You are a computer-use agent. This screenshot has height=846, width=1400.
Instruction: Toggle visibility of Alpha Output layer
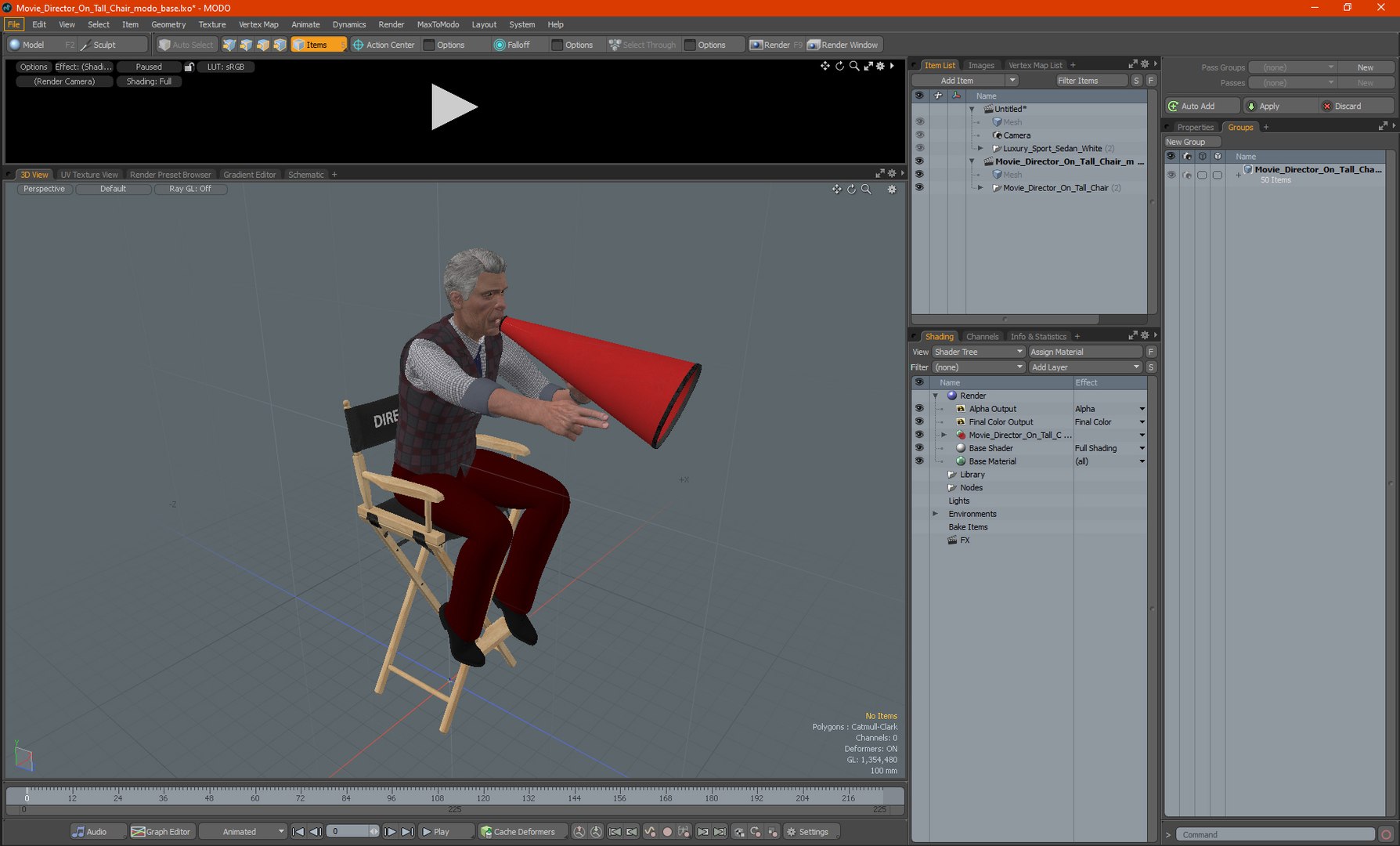(x=919, y=408)
